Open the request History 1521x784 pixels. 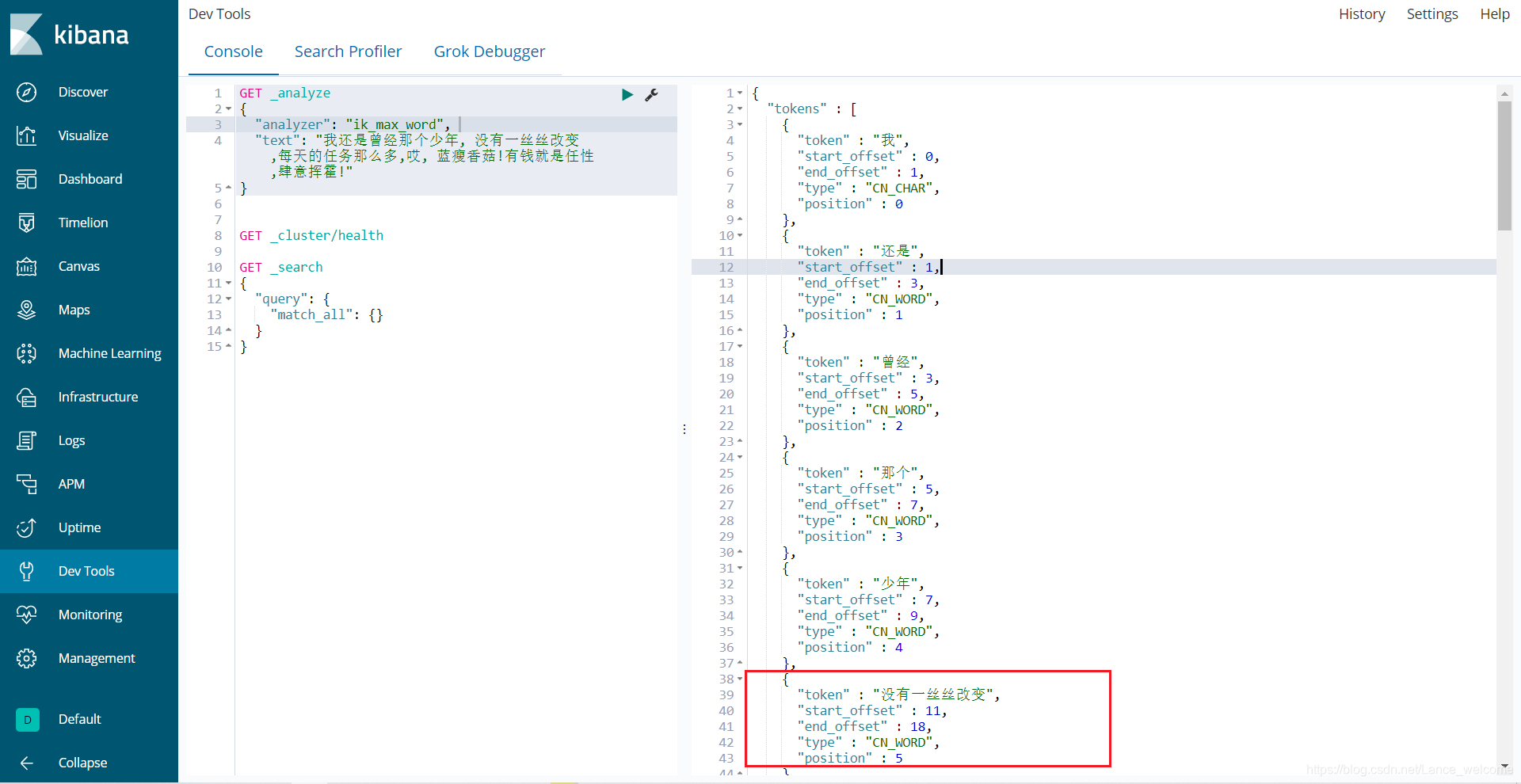click(x=1362, y=13)
